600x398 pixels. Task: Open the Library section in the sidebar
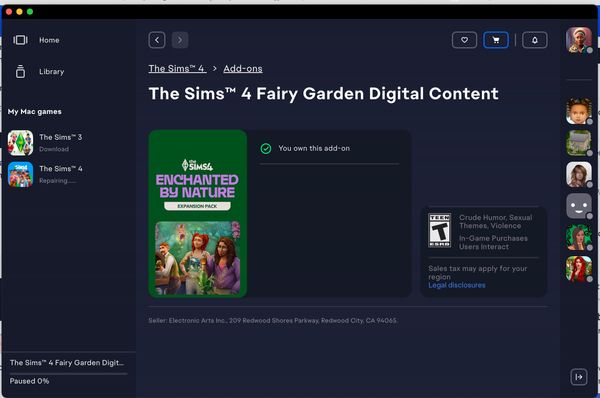51,72
